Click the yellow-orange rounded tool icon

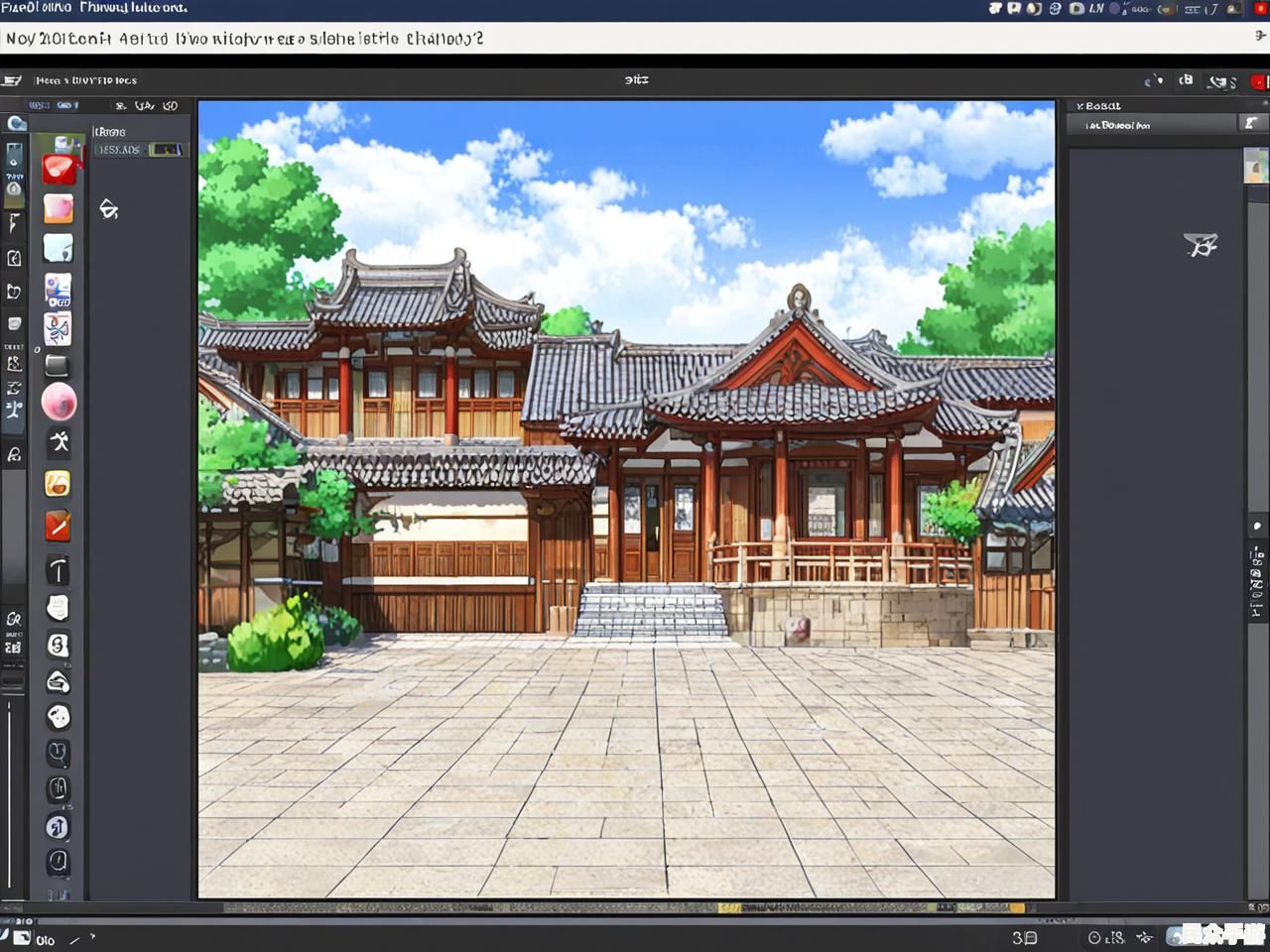coord(58,484)
